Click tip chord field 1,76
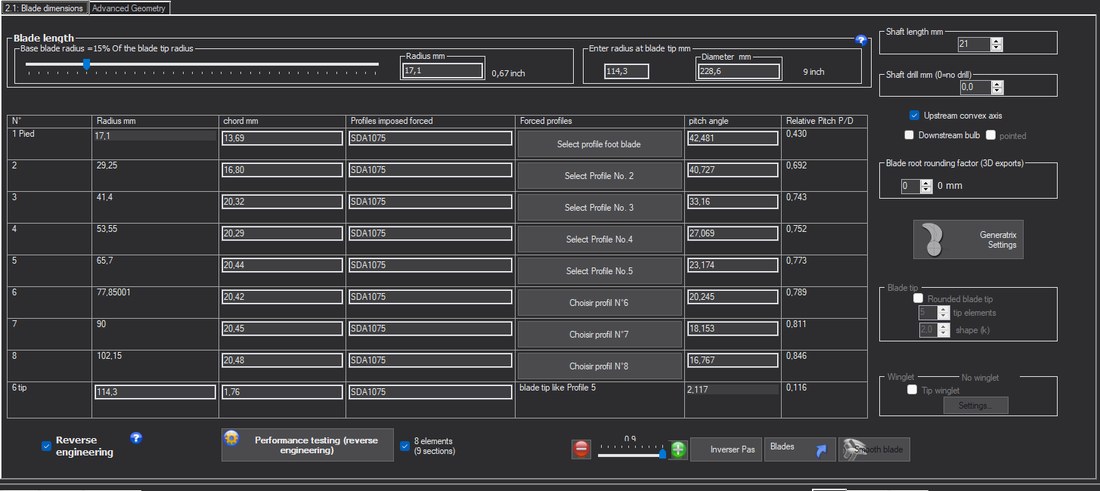This screenshot has height=491, width=1100. point(283,392)
